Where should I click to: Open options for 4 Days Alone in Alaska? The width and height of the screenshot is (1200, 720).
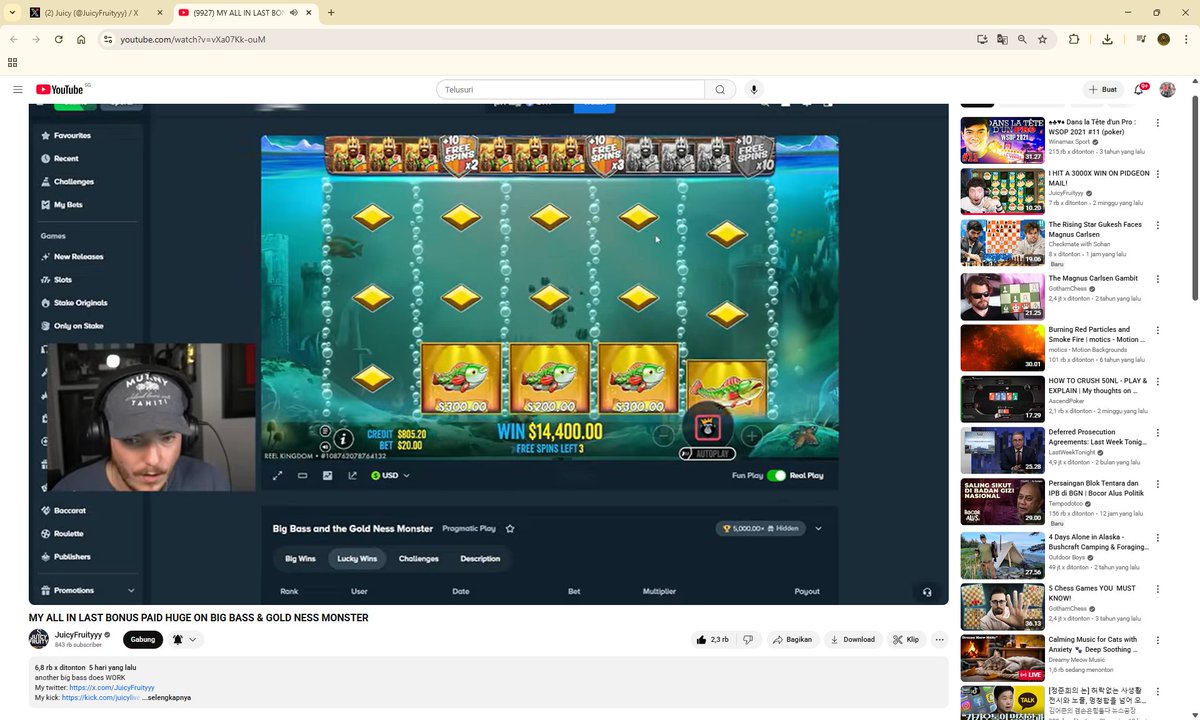1158,537
